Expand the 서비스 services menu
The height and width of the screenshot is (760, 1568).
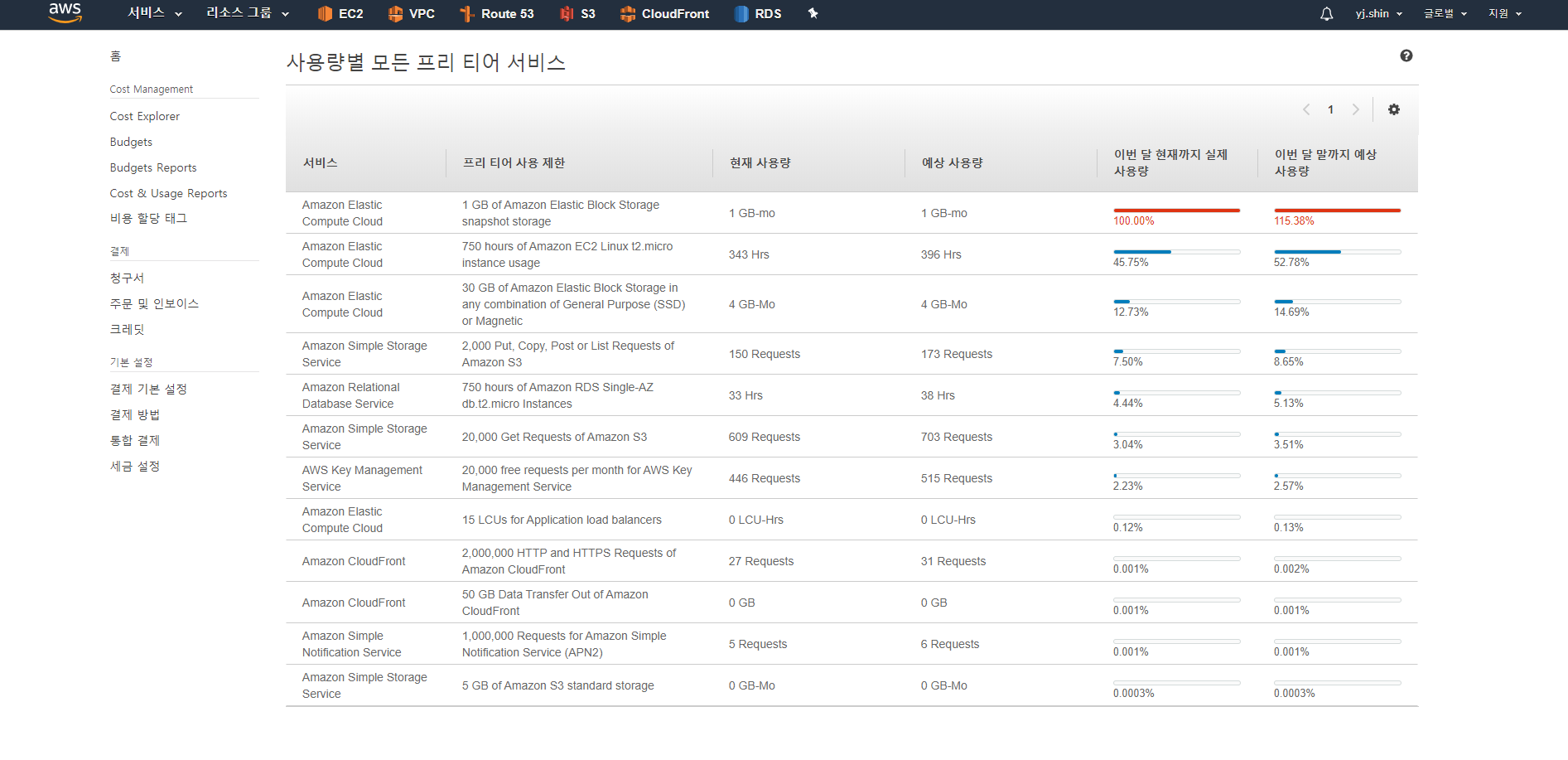[x=154, y=13]
